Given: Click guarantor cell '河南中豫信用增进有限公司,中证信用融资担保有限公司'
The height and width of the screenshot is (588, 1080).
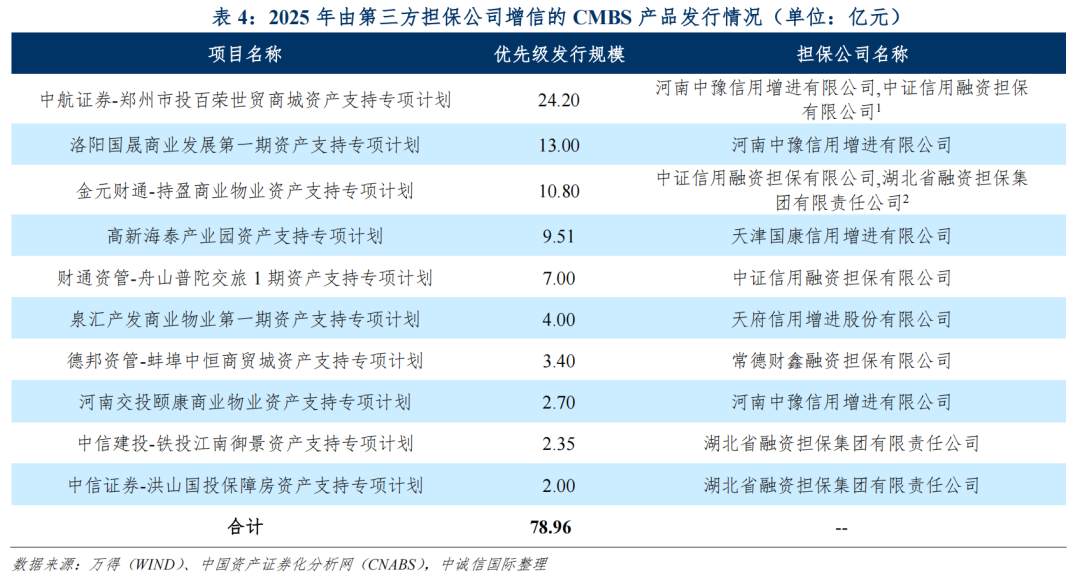Looking at the screenshot, I should coord(842,100).
